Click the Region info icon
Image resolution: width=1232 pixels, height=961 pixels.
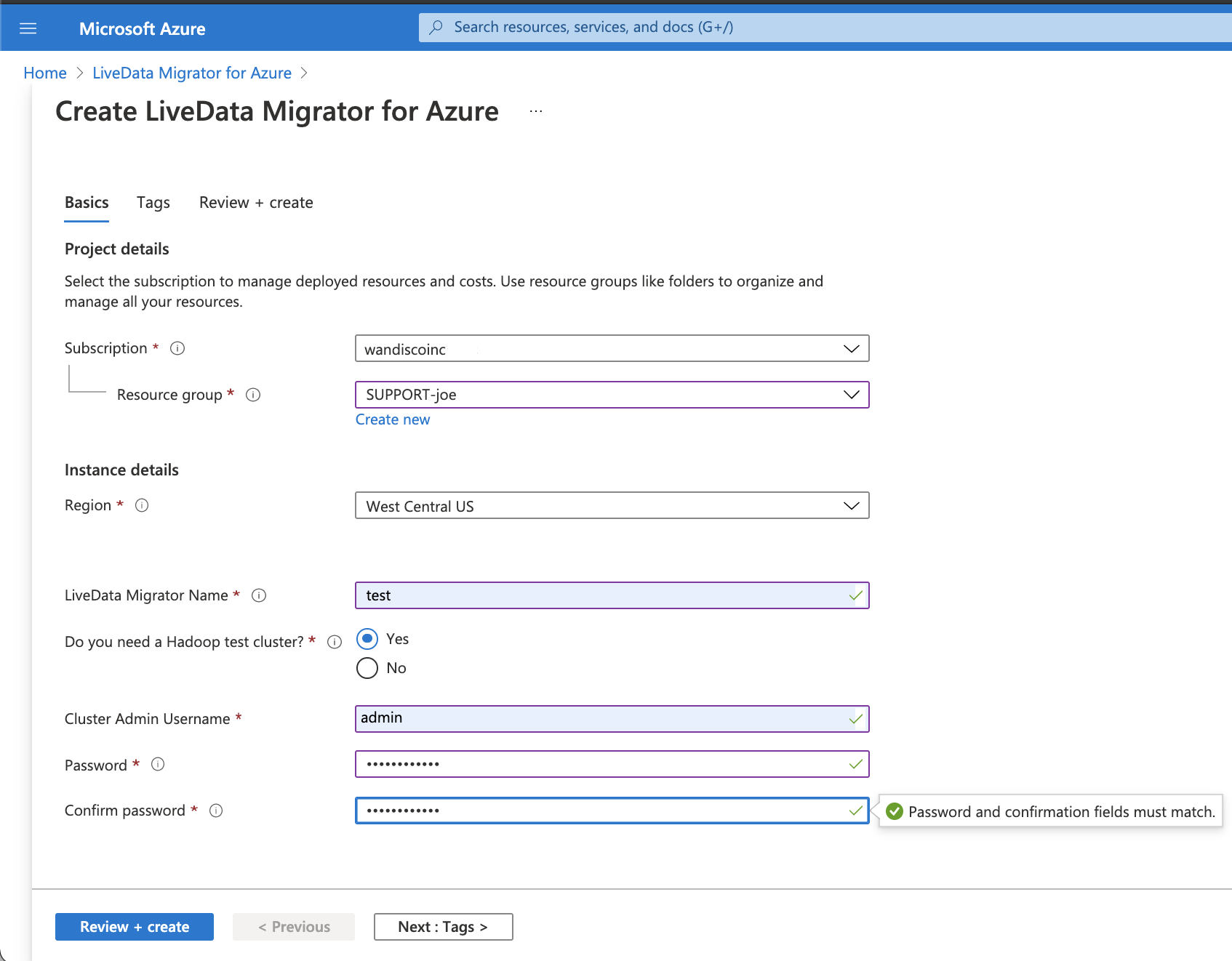coord(142,505)
